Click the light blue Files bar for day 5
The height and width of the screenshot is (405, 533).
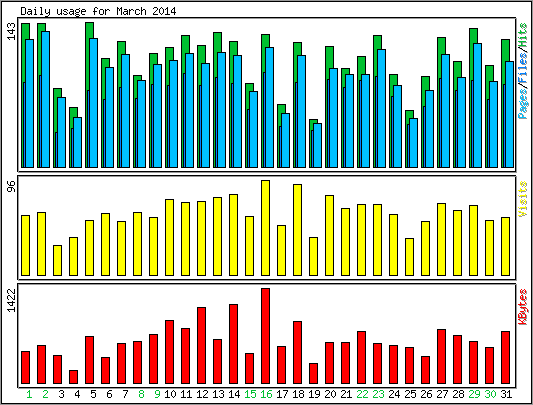pyautogui.click(x=93, y=103)
